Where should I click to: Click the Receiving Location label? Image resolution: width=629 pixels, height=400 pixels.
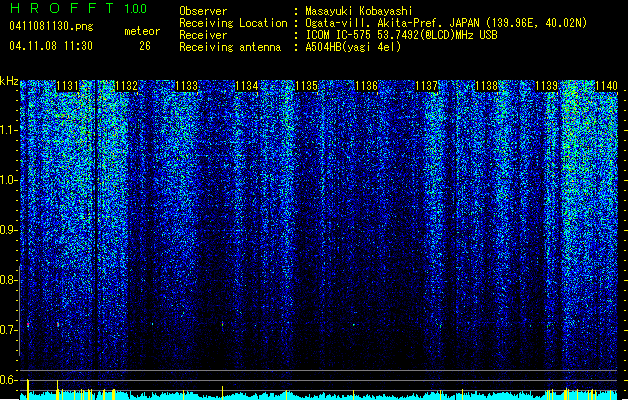tap(233, 23)
